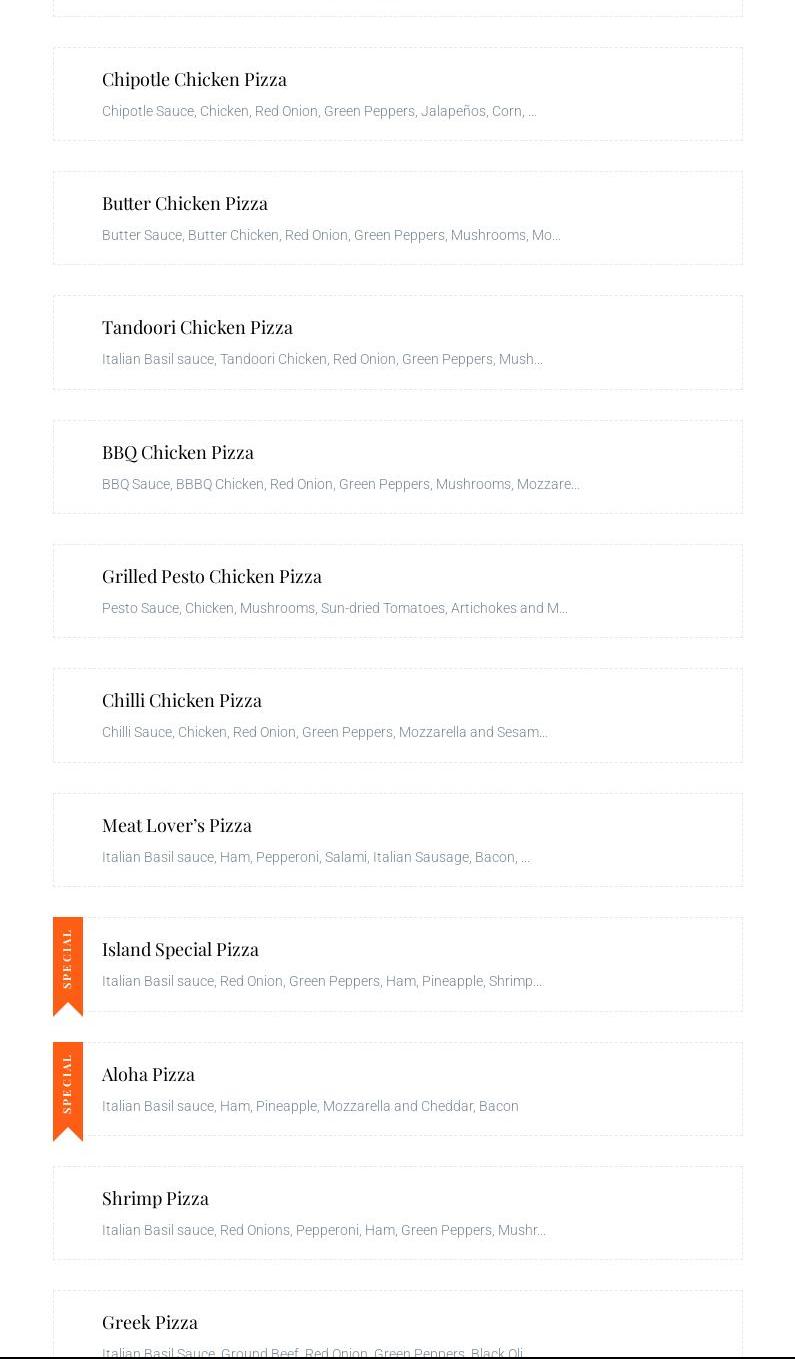Select the BBQ Chicken Pizza title
795x1359 pixels.
178,452
